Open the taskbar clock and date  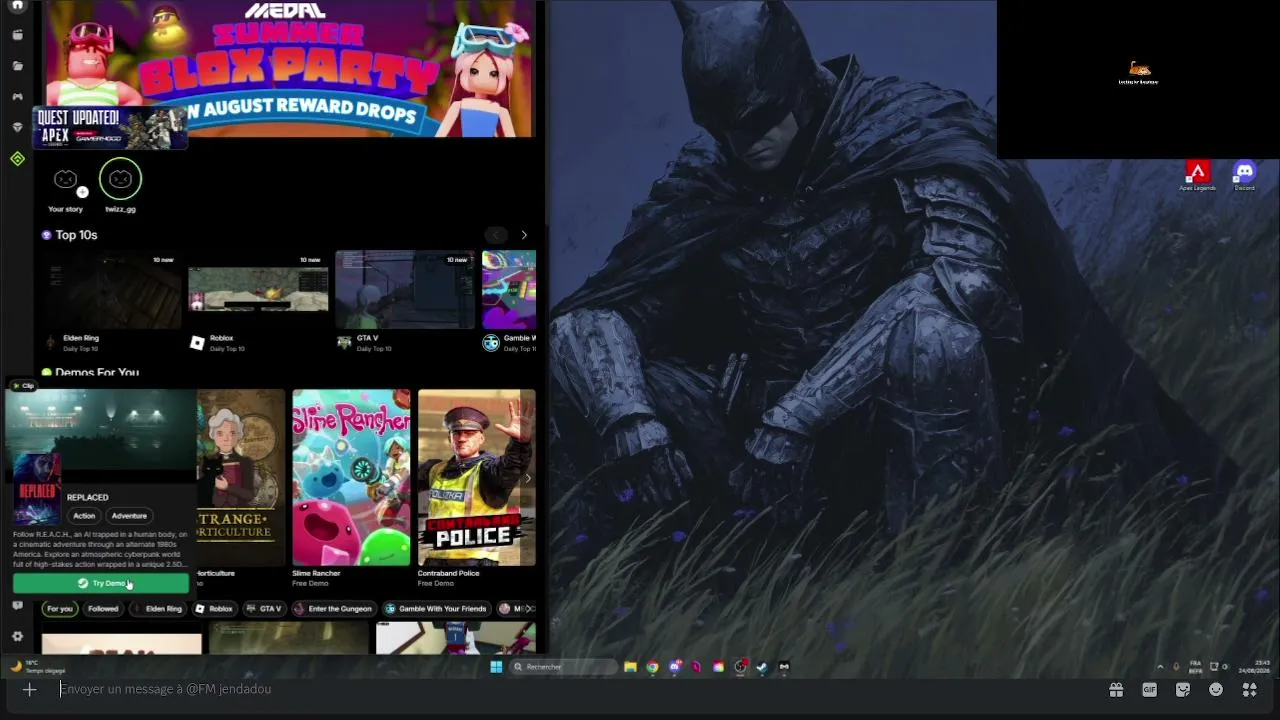point(1254,667)
